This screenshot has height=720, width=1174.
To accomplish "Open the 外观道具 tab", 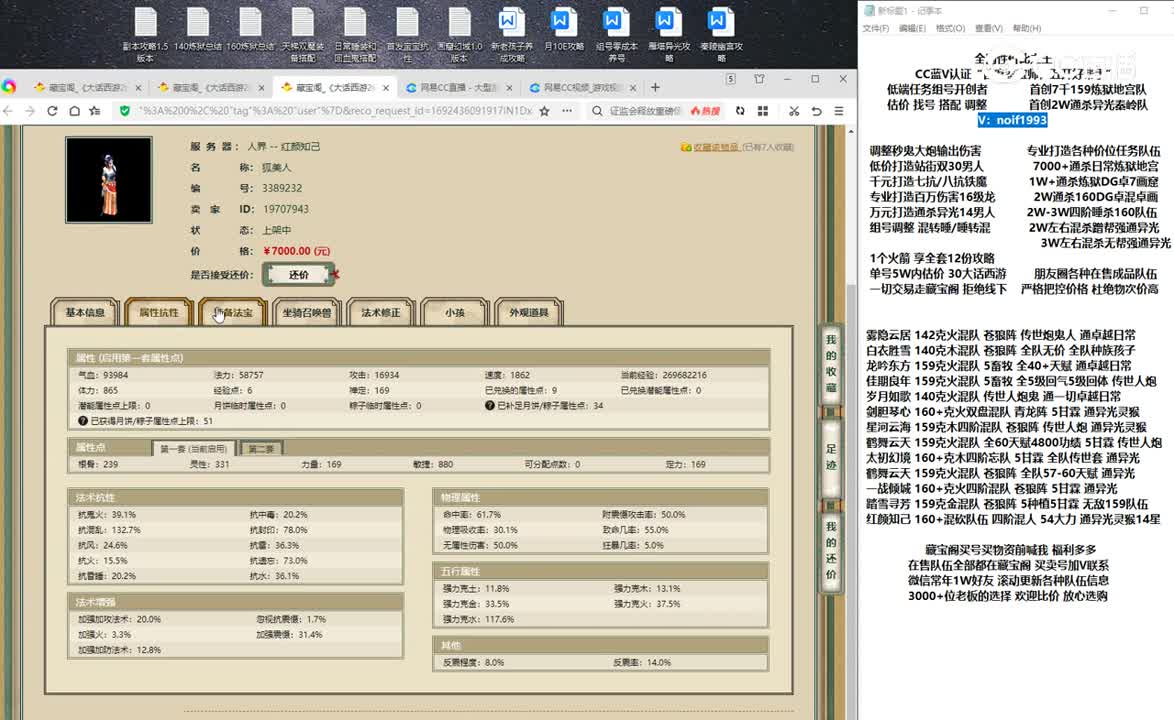I will coord(529,312).
